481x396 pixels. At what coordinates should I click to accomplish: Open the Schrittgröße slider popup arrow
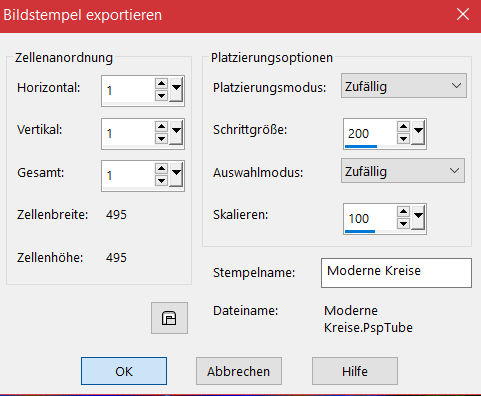pos(418,132)
